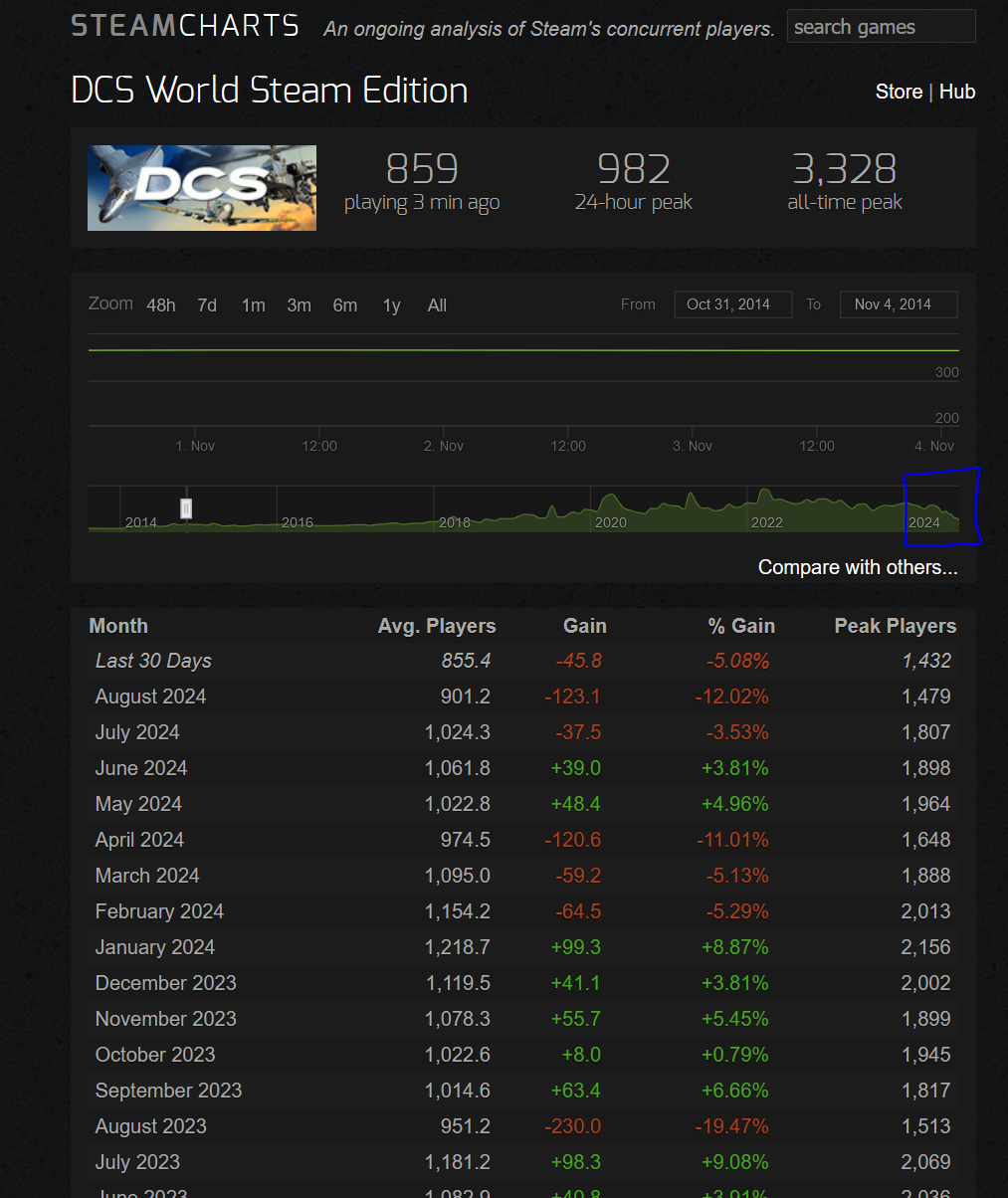
Task: Set chart zoom to 7d
Action: [207, 305]
